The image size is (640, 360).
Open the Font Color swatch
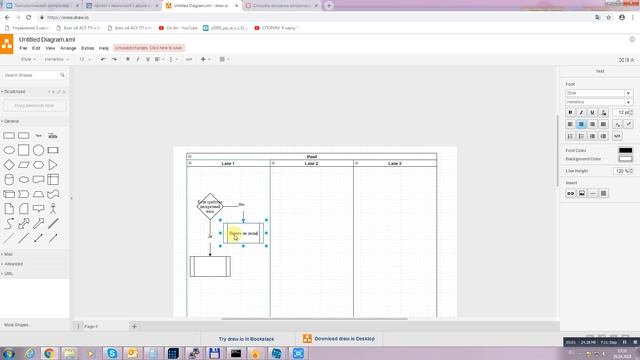tap(625, 150)
